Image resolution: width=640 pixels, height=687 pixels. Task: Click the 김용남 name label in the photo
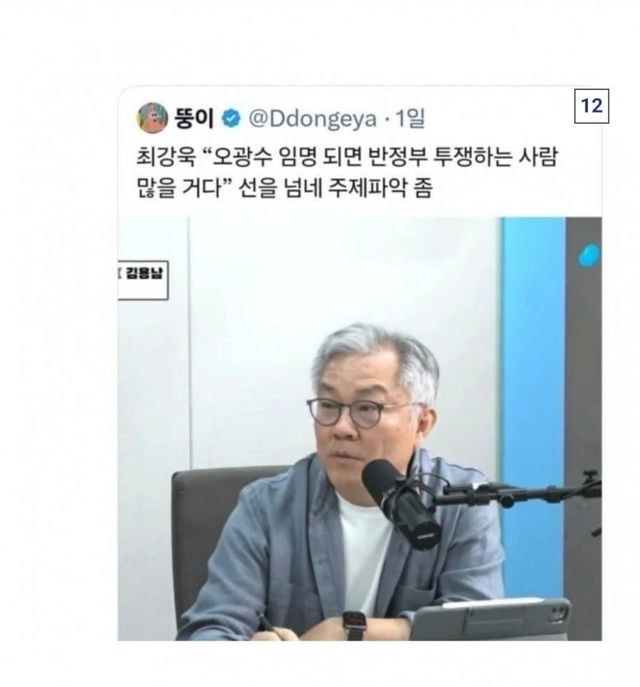point(144,273)
